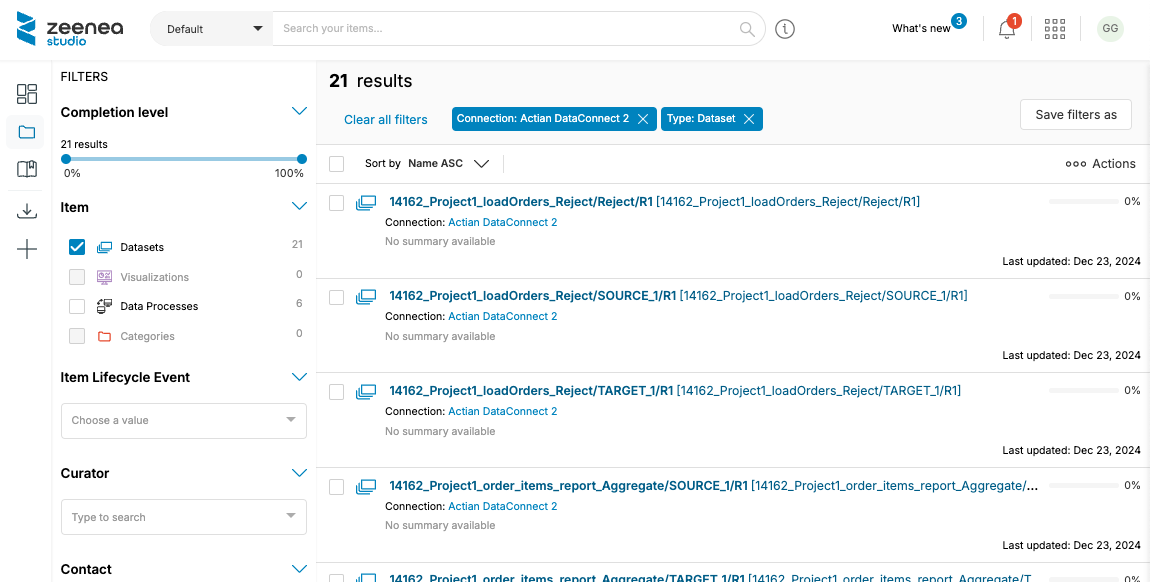Open the Default catalog dropdown
The image size is (1150, 582).
click(x=211, y=29)
